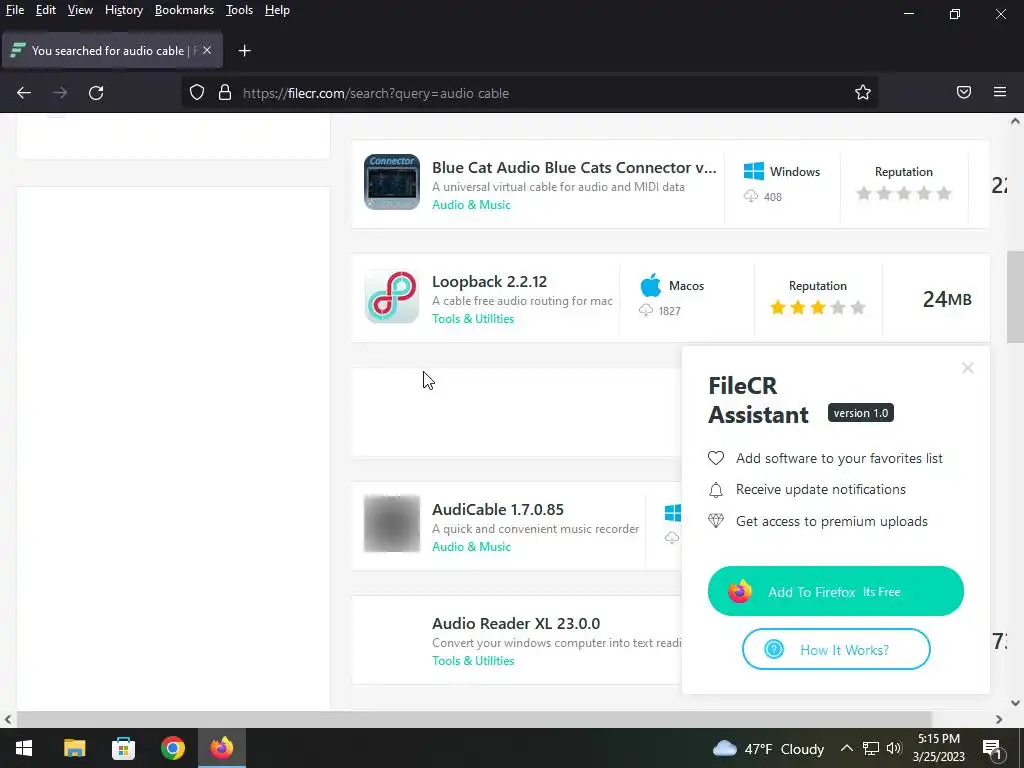The image size is (1024, 768).
Task: Open the Save to Pocket icon
Action: point(964,93)
